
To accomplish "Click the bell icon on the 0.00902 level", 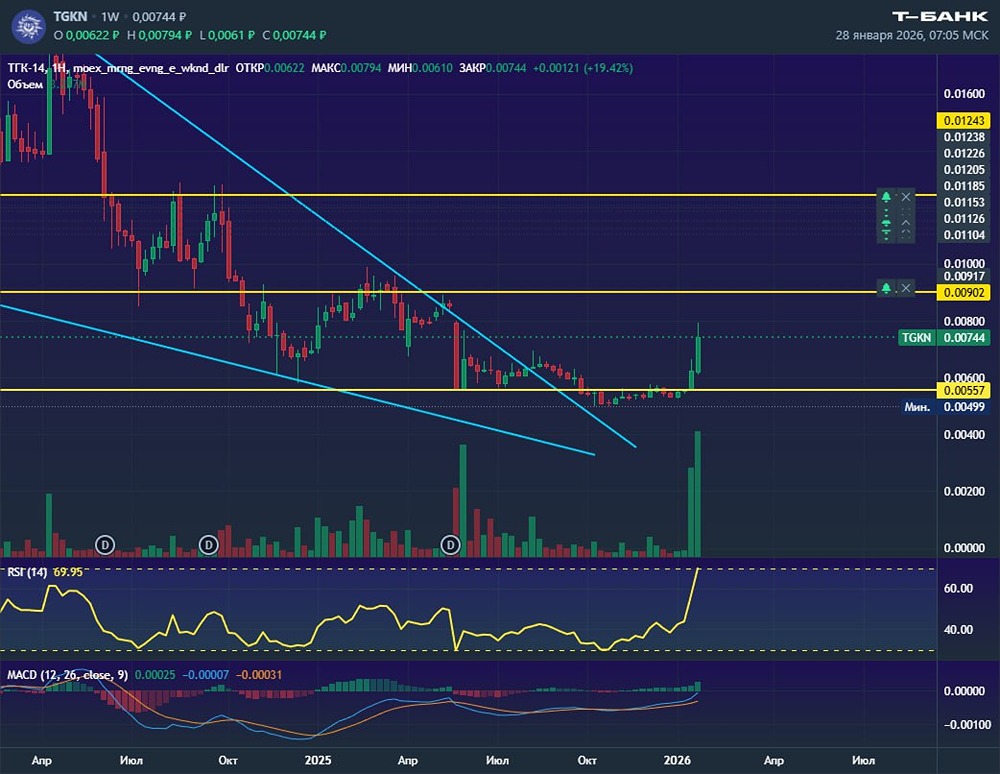I will 886,289.
